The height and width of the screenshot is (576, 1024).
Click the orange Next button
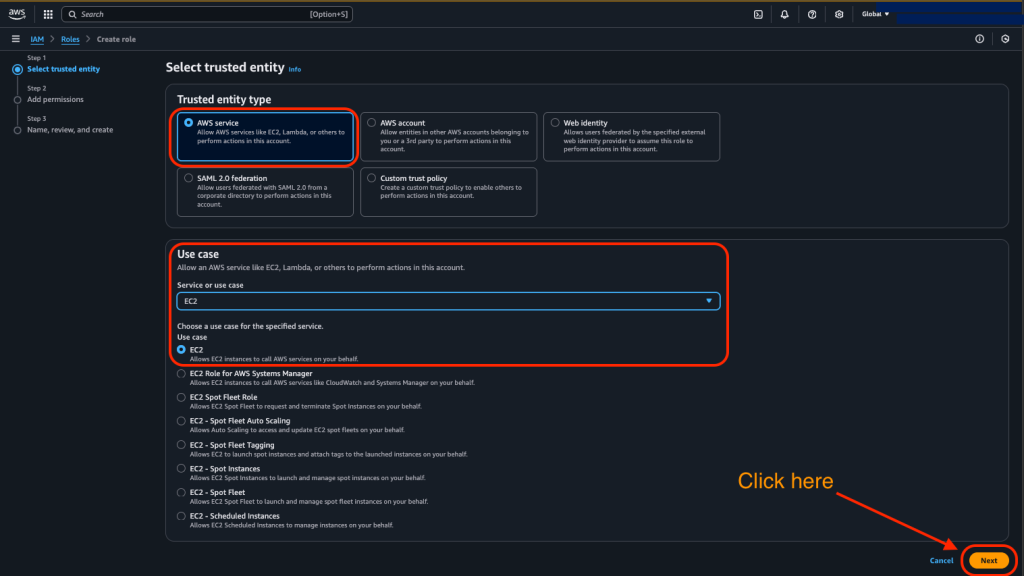(989, 560)
